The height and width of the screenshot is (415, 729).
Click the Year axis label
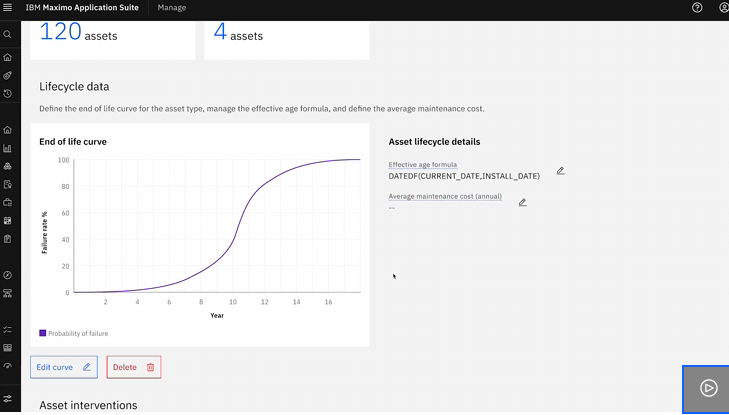(217, 315)
